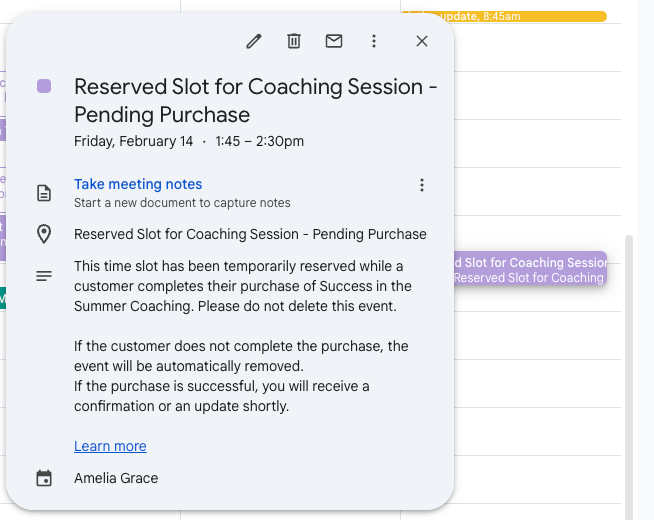Select the location text next to pin
This screenshot has height=520, width=654.
[x=250, y=234]
